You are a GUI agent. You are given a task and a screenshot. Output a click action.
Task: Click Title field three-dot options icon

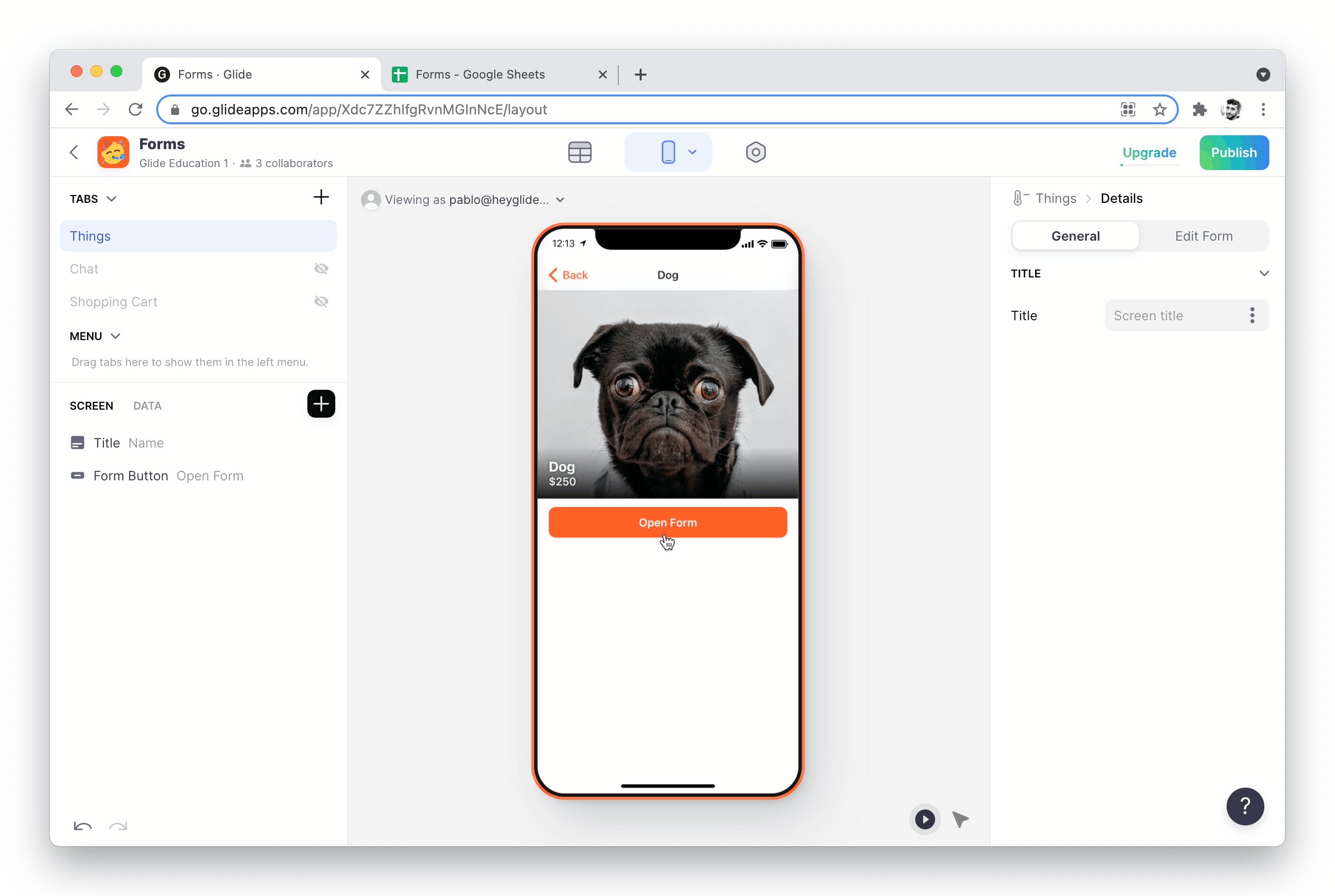[x=1251, y=315]
